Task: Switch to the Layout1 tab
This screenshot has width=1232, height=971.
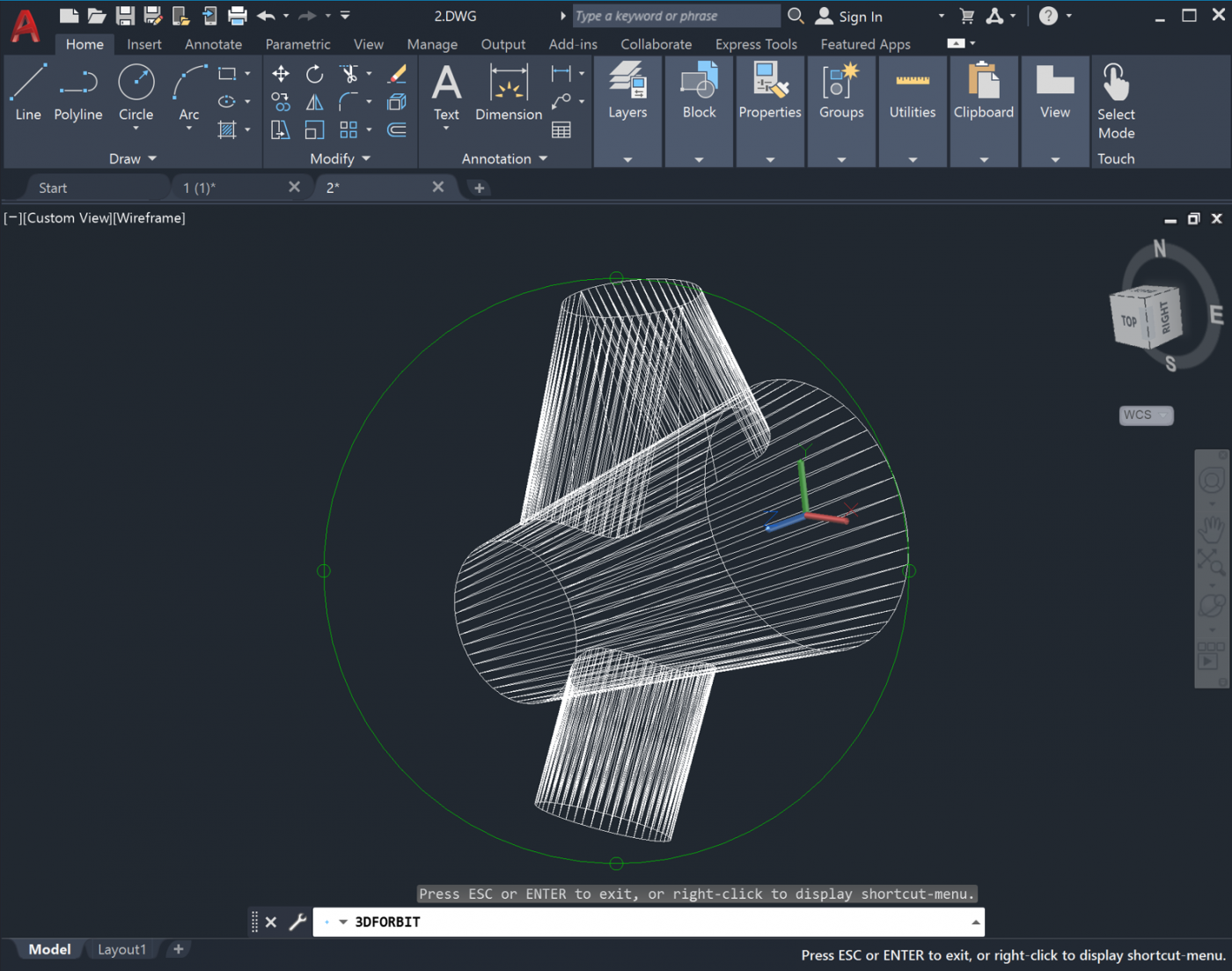Action: point(121,949)
